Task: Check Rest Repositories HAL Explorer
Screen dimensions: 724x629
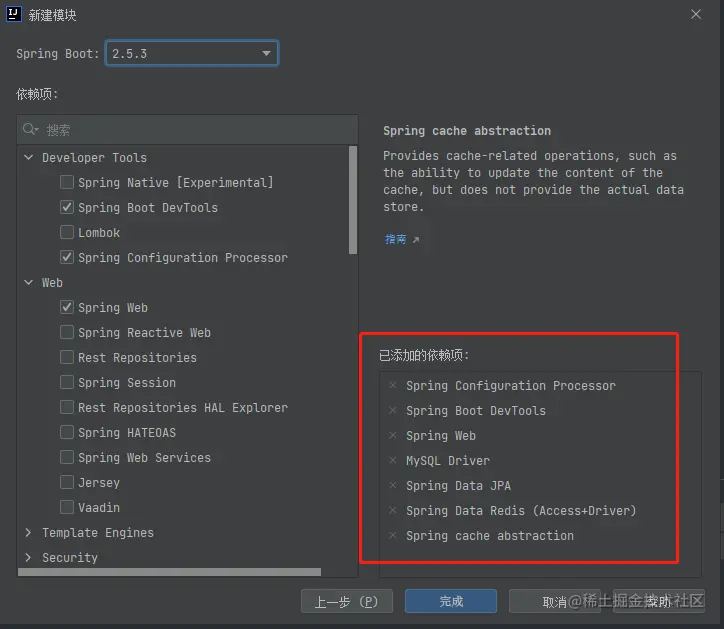Action: (67, 407)
